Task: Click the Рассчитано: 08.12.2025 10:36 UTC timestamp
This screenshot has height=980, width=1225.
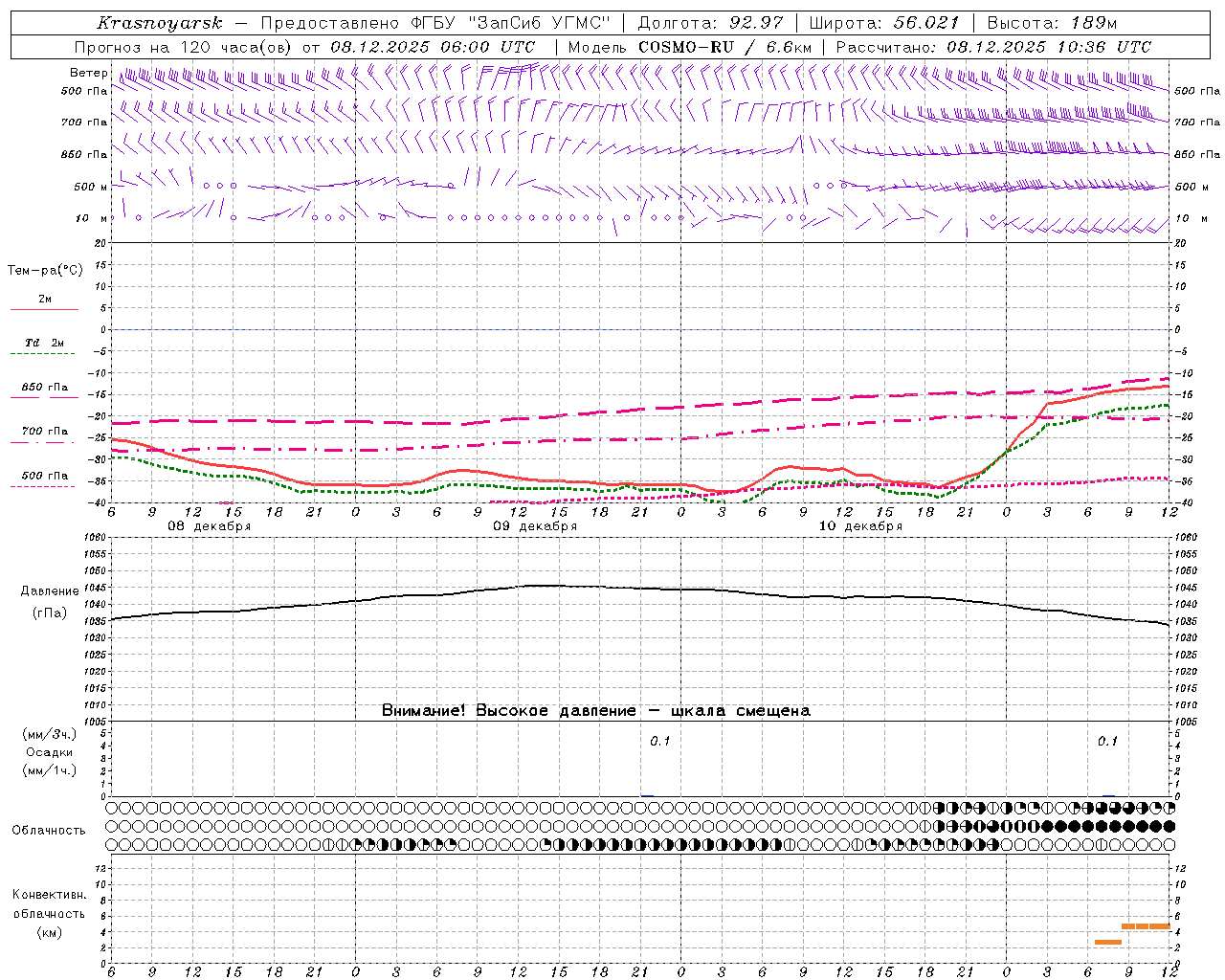Action: click(x=993, y=47)
